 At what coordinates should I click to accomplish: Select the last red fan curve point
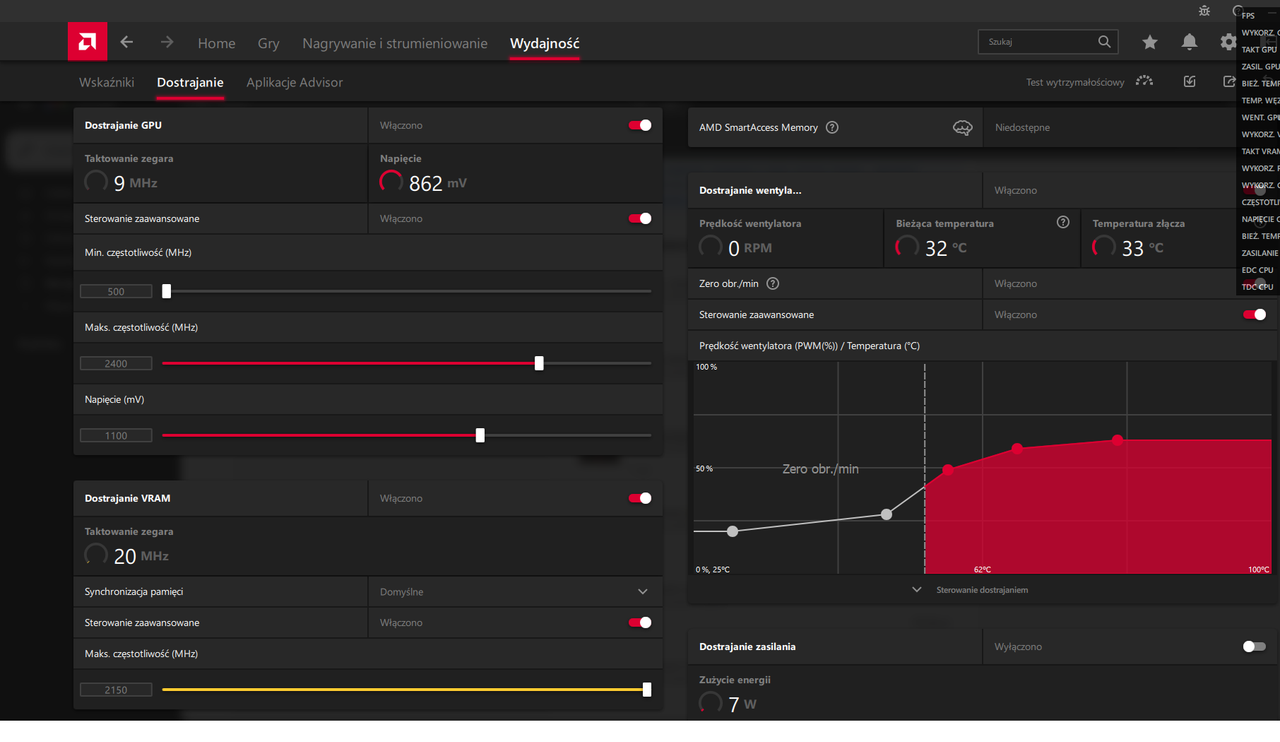[x=1117, y=440]
